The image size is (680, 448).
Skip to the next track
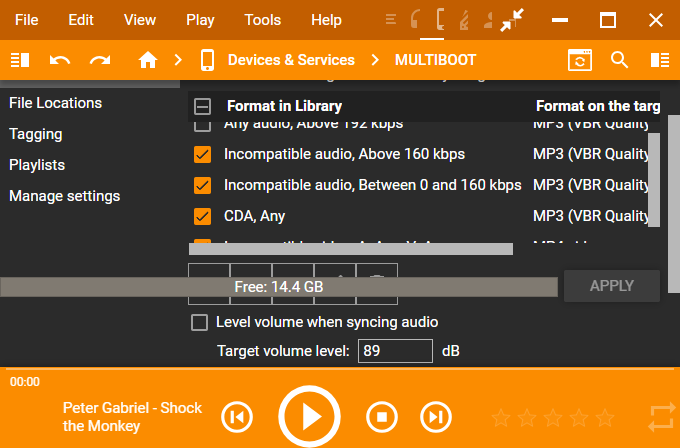coord(434,416)
